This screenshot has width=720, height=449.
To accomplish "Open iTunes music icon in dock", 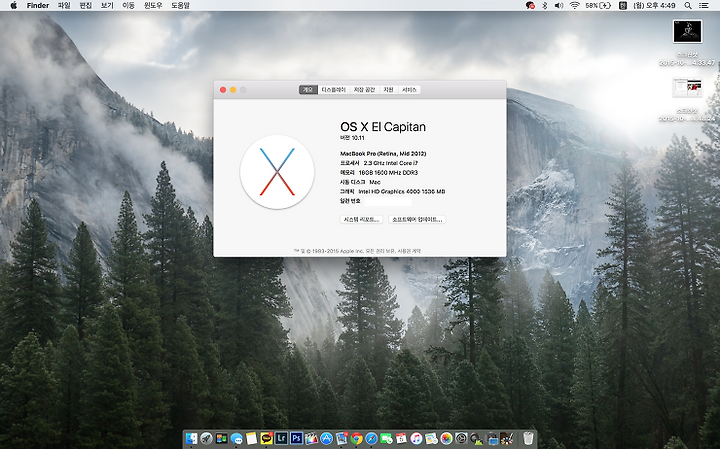I will (x=416, y=438).
